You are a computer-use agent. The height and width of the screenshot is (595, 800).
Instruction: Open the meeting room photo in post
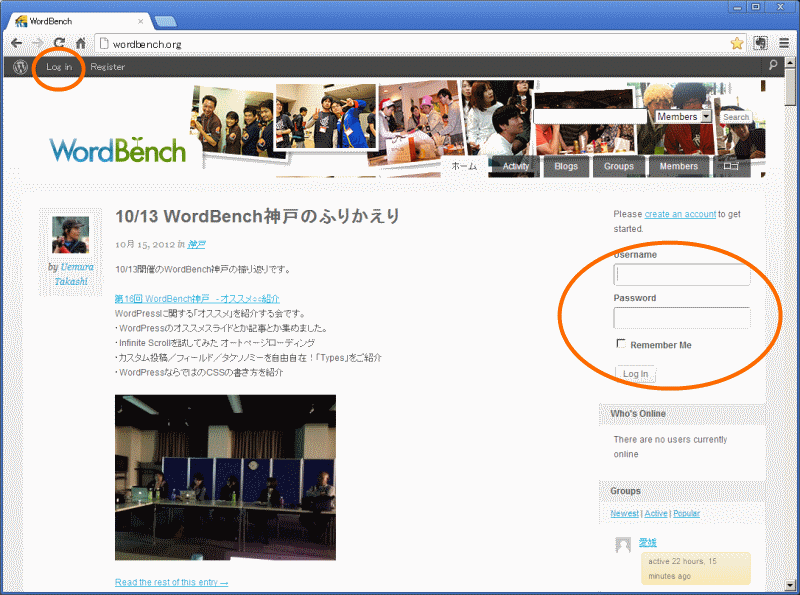(226, 477)
